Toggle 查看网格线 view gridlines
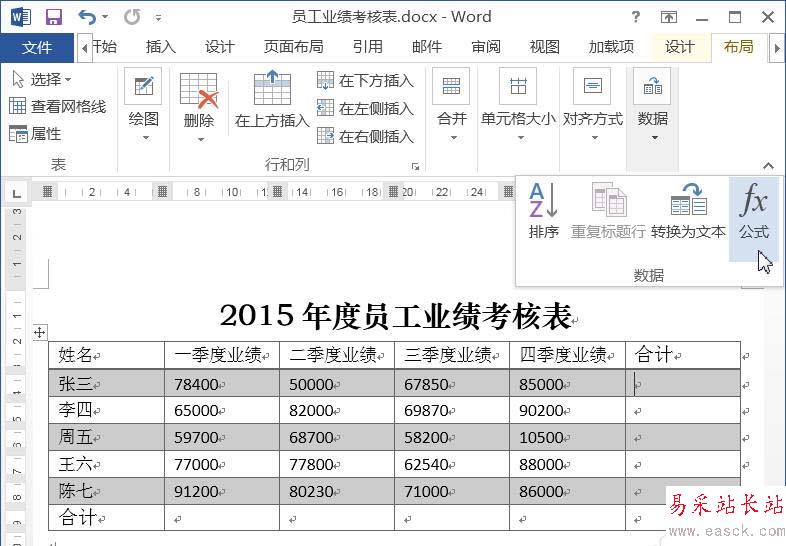 58,106
